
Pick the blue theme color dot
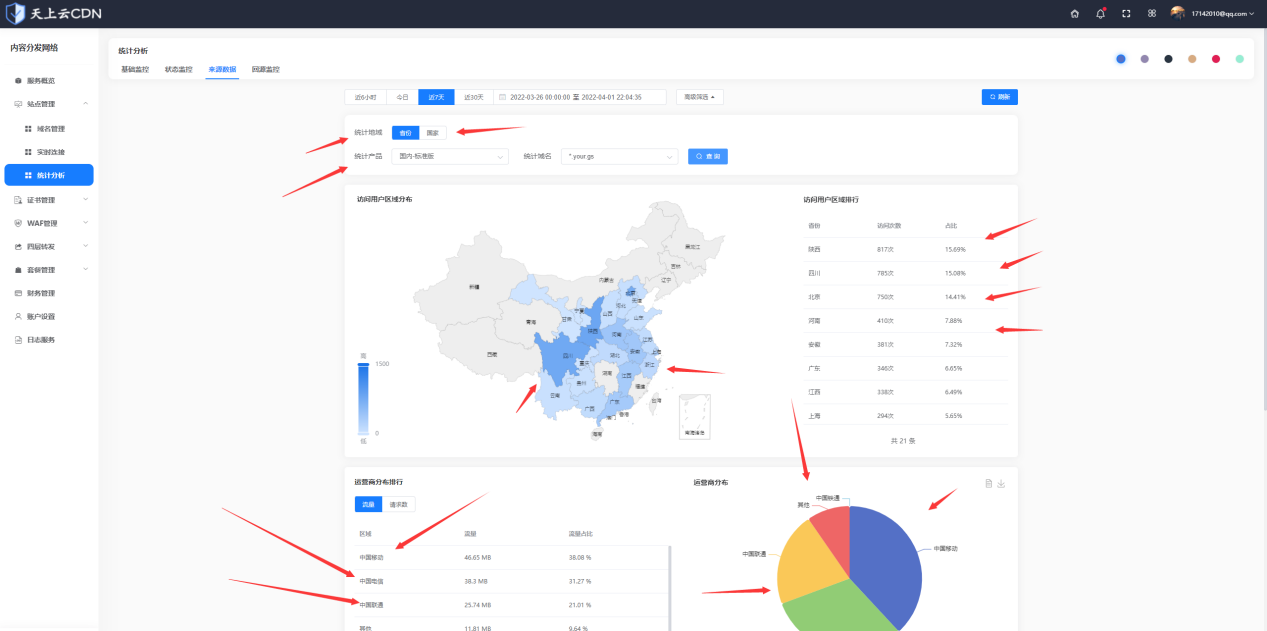pyautogui.click(x=1121, y=59)
